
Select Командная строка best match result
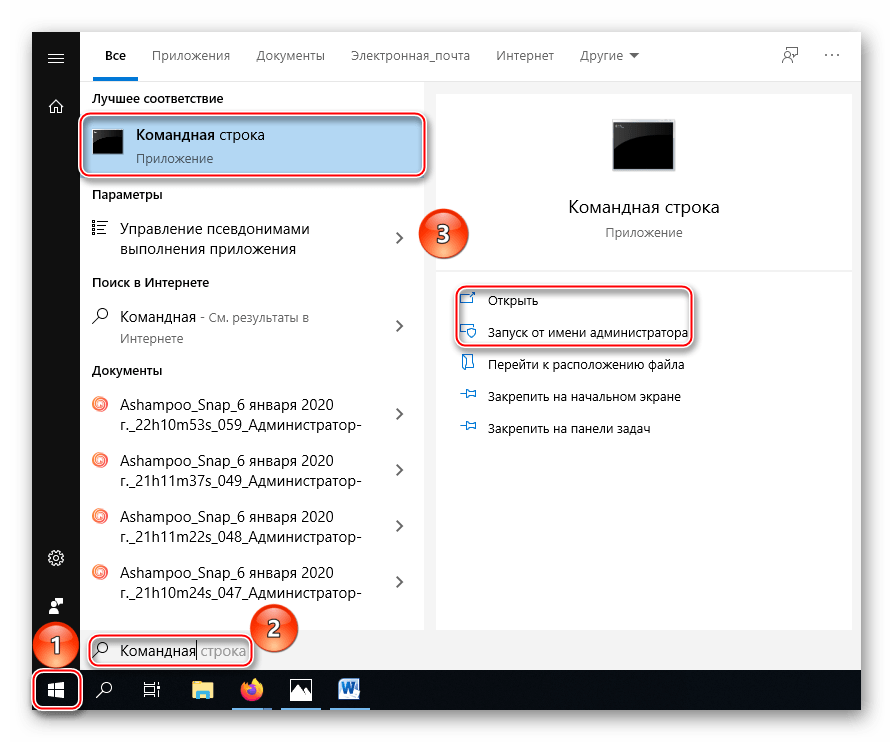(252, 145)
